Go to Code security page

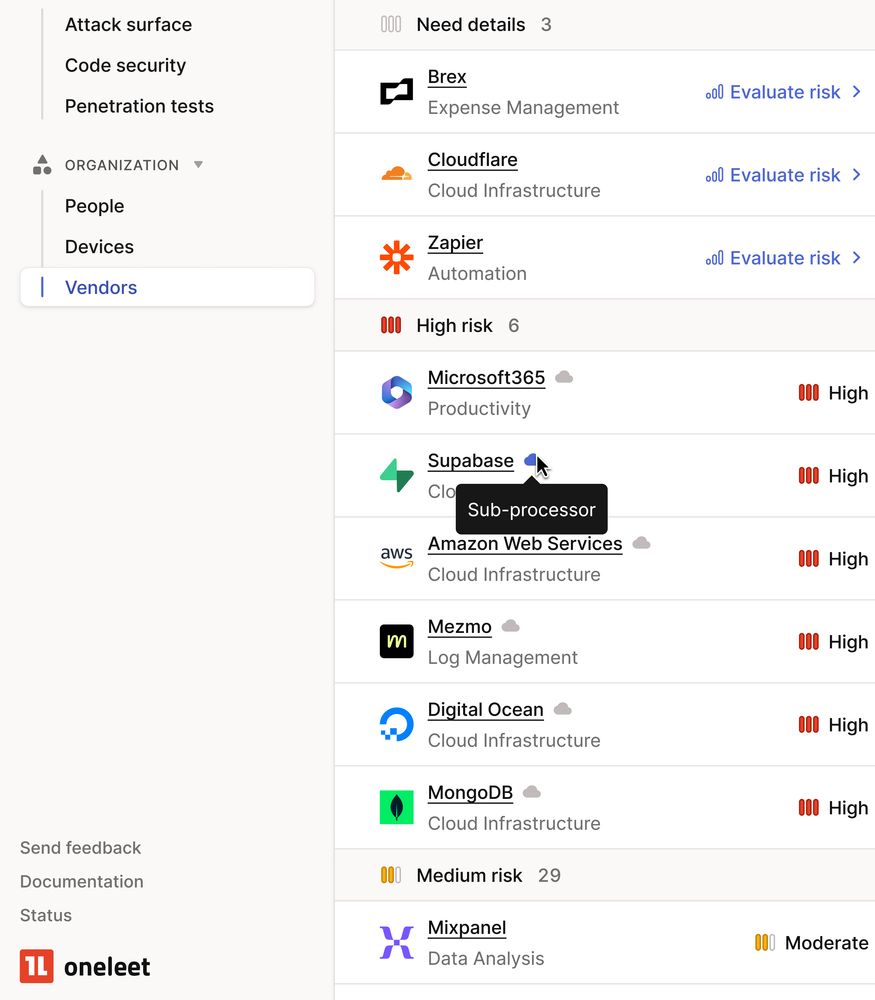click(126, 65)
